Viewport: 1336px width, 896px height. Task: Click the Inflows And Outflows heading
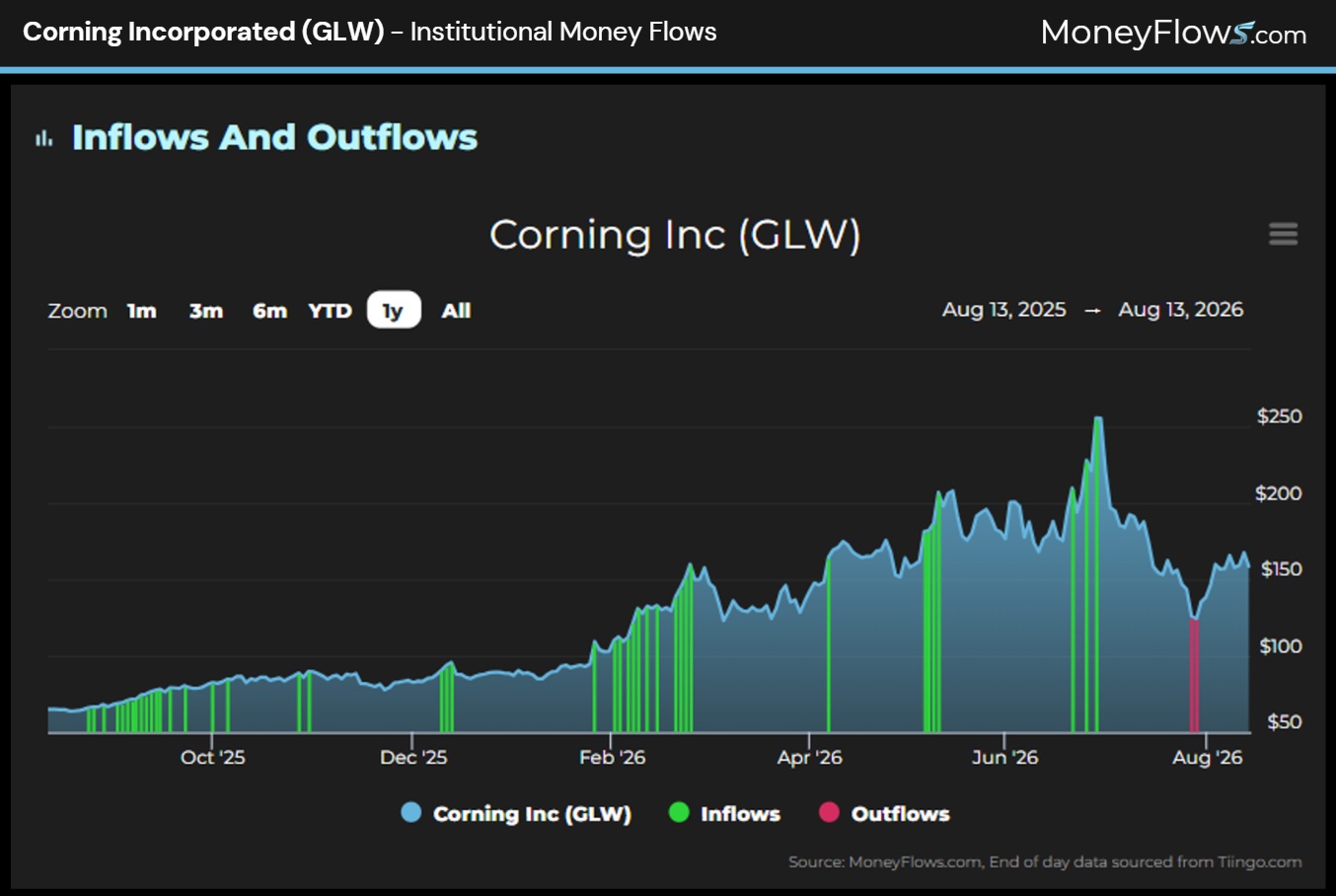point(274,137)
